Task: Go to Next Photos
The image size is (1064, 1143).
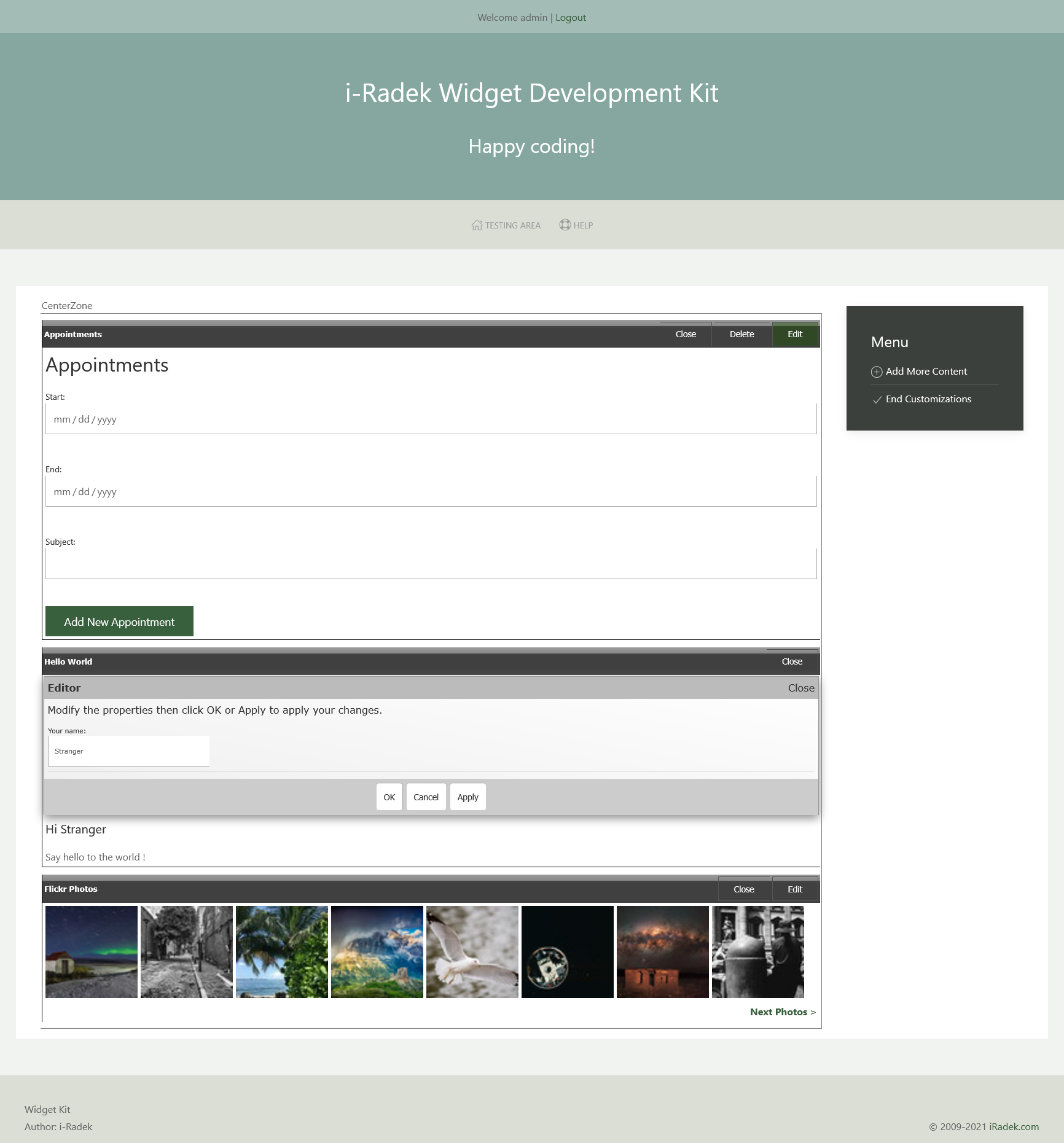Action: [783, 1012]
